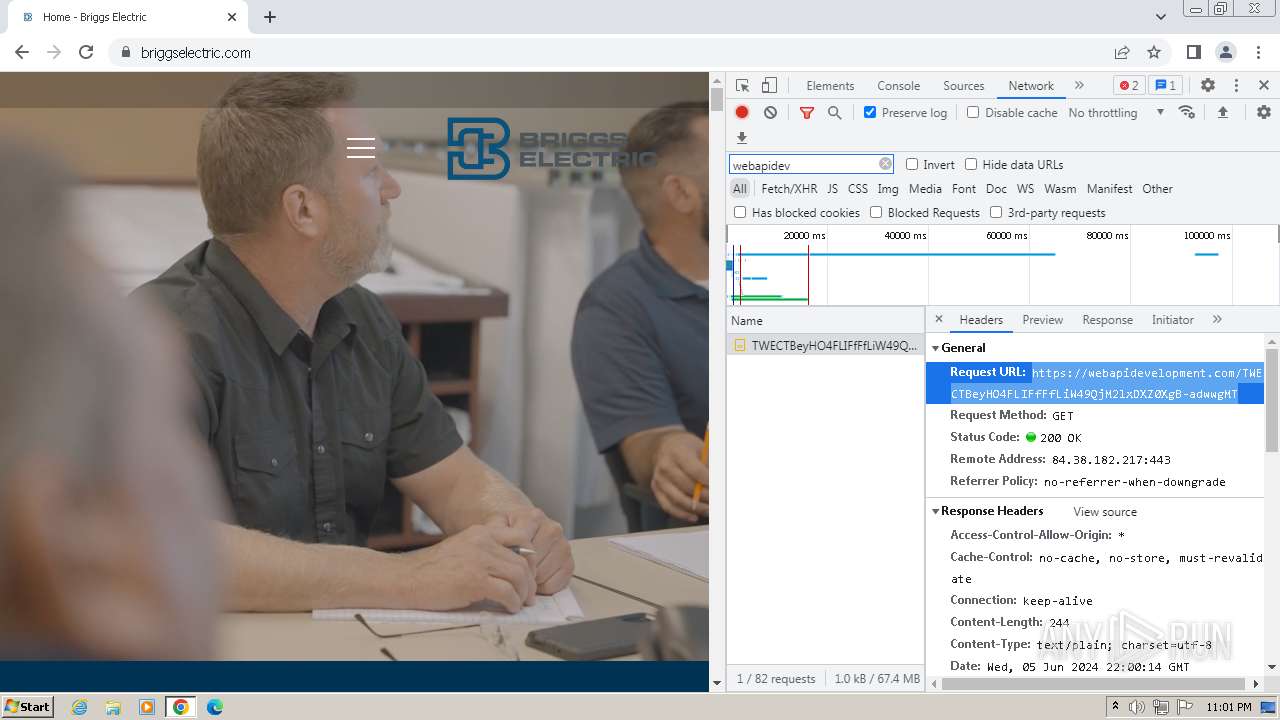Filter by Img requests
The height and width of the screenshot is (720, 1280).
(x=888, y=189)
